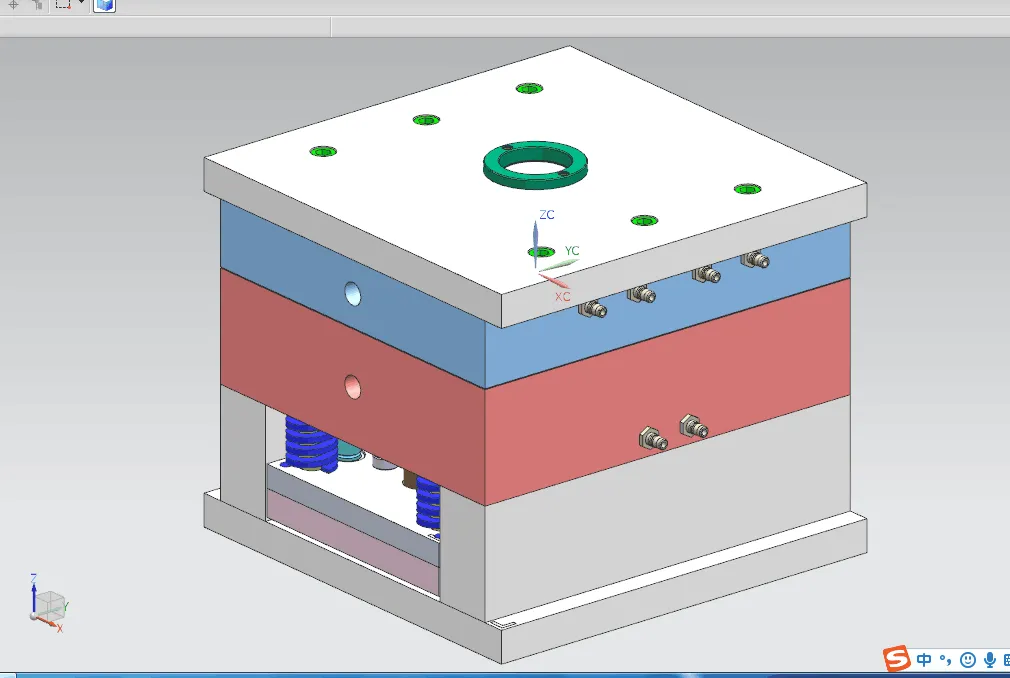Select the gray spacer block front face
This screenshot has width=1010, height=678.
click(667, 509)
